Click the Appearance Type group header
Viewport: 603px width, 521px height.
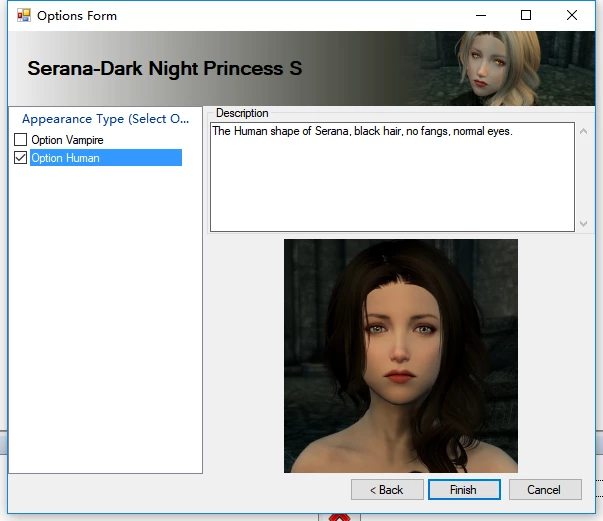105,119
